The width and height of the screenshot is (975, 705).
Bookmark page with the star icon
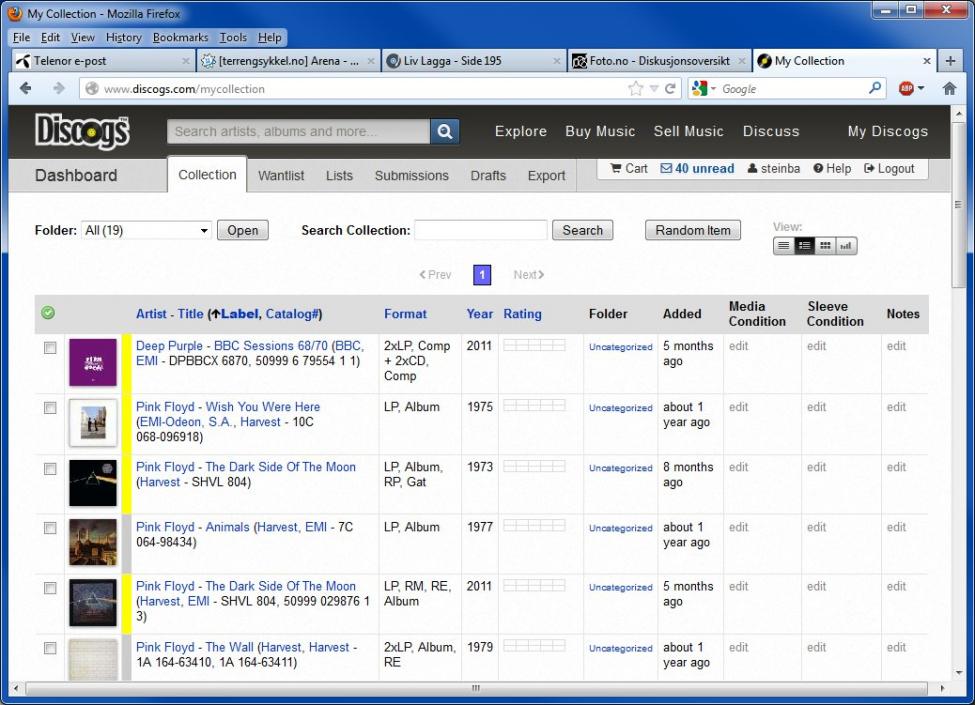[x=635, y=88]
